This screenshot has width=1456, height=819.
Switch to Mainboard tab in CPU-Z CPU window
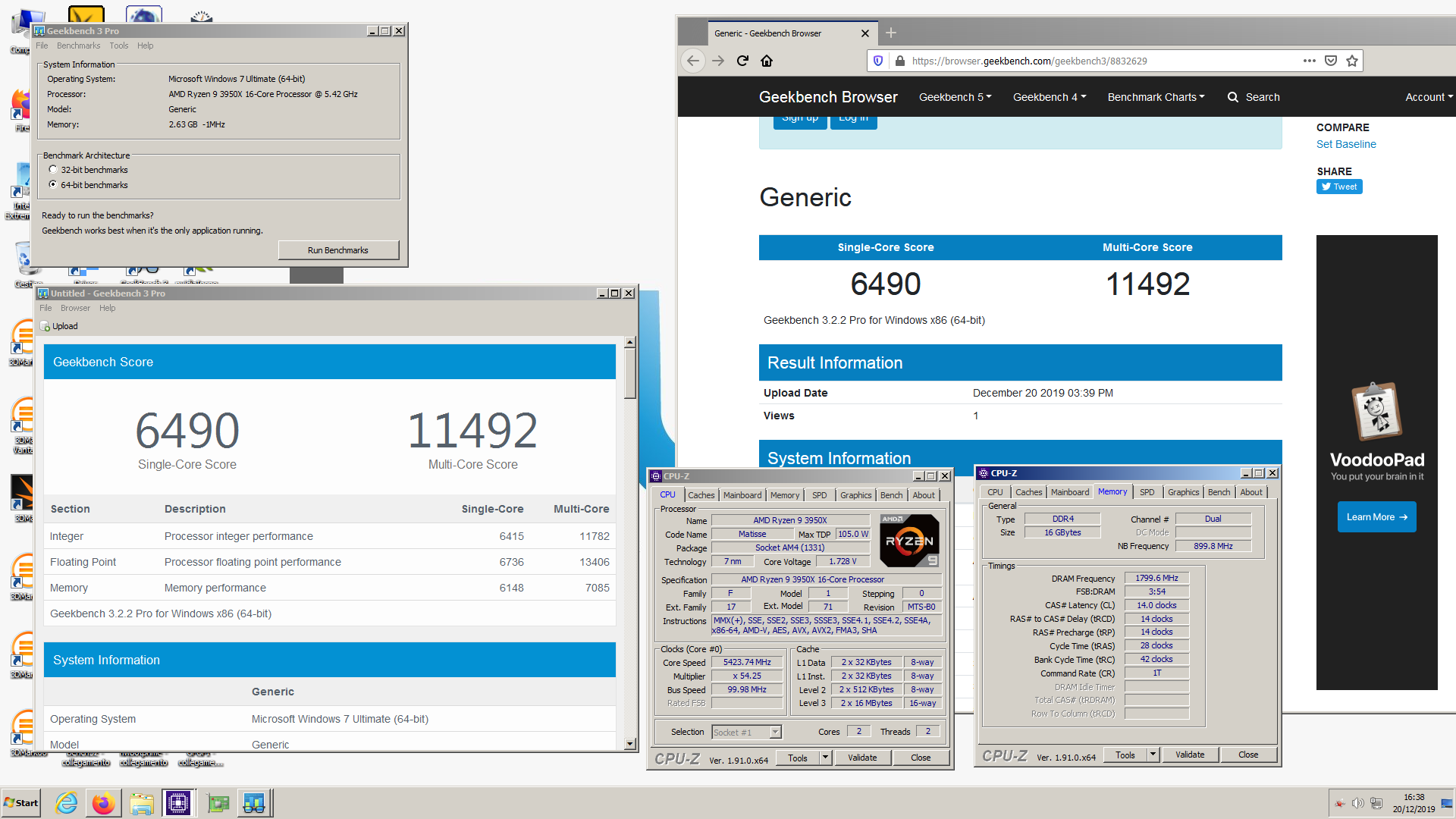coord(742,495)
